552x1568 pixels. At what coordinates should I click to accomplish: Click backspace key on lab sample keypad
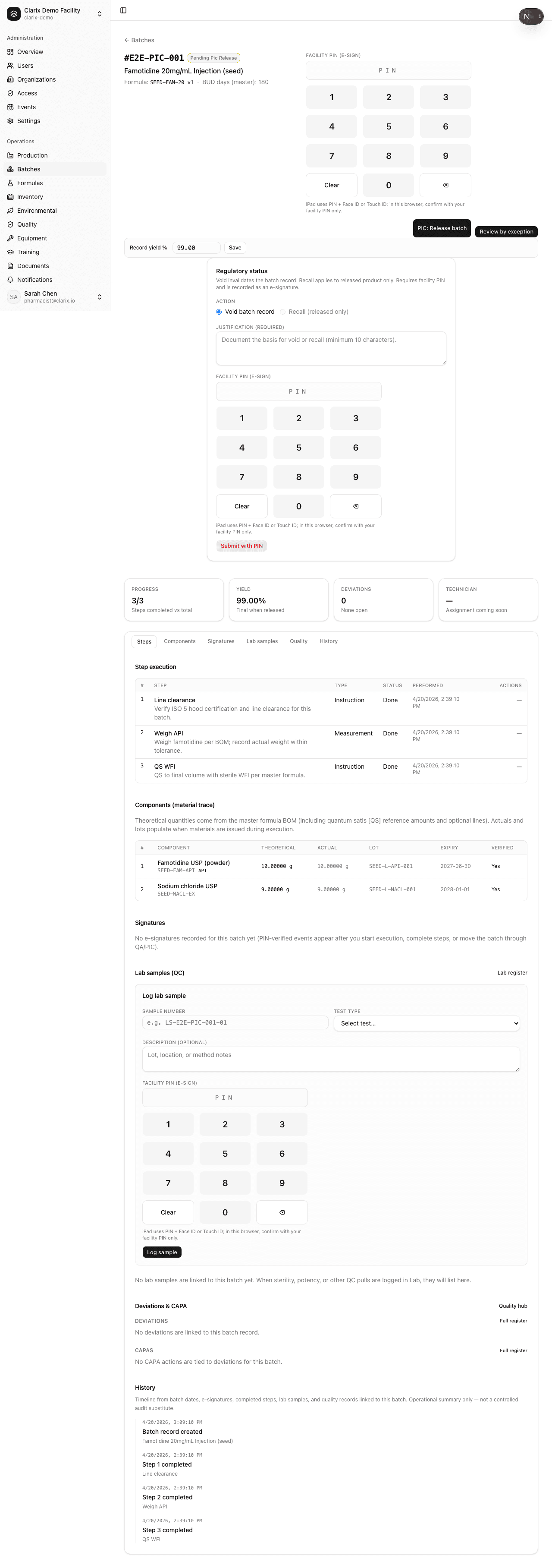click(x=282, y=1212)
